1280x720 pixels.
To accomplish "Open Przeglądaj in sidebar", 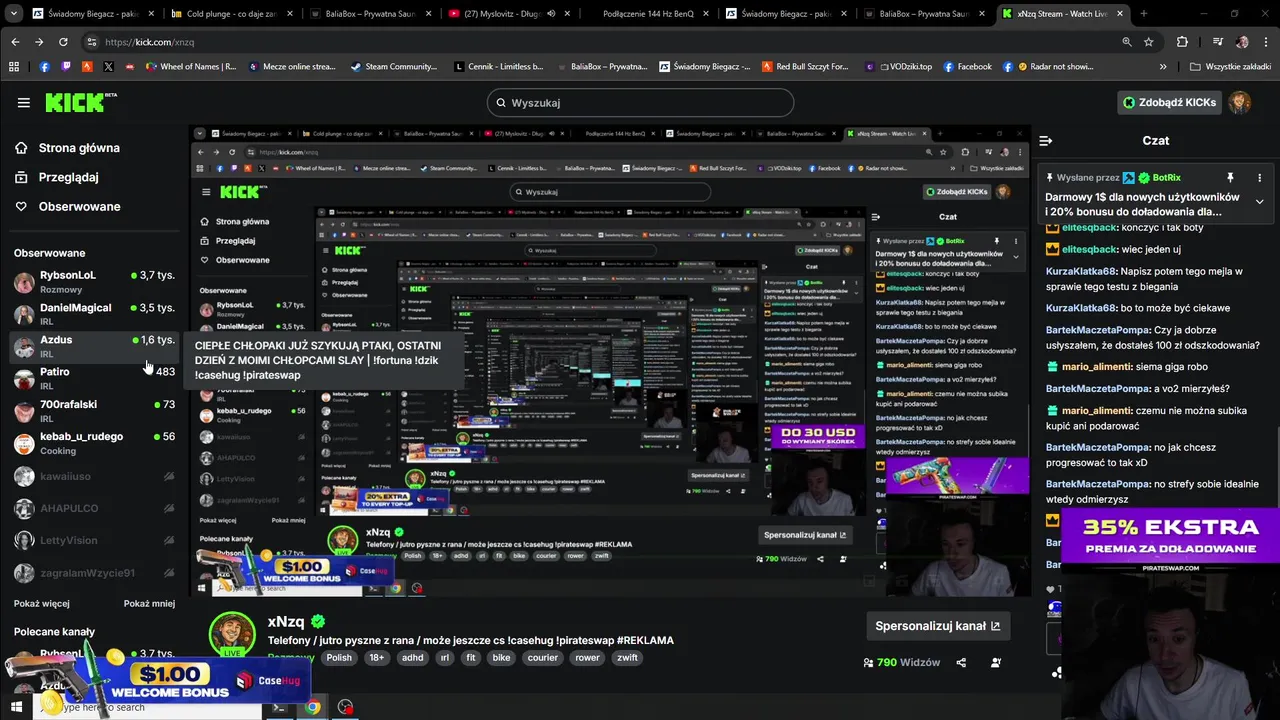I will (x=68, y=177).
